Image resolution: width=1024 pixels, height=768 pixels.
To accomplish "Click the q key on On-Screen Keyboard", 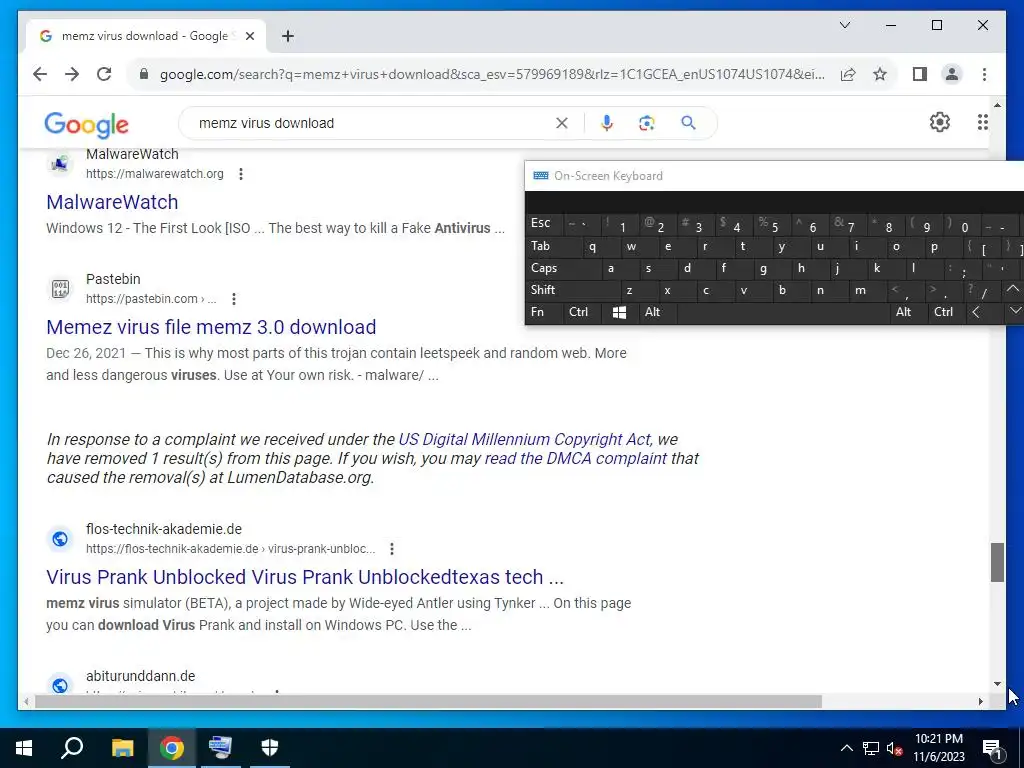I will click(601, 246).
